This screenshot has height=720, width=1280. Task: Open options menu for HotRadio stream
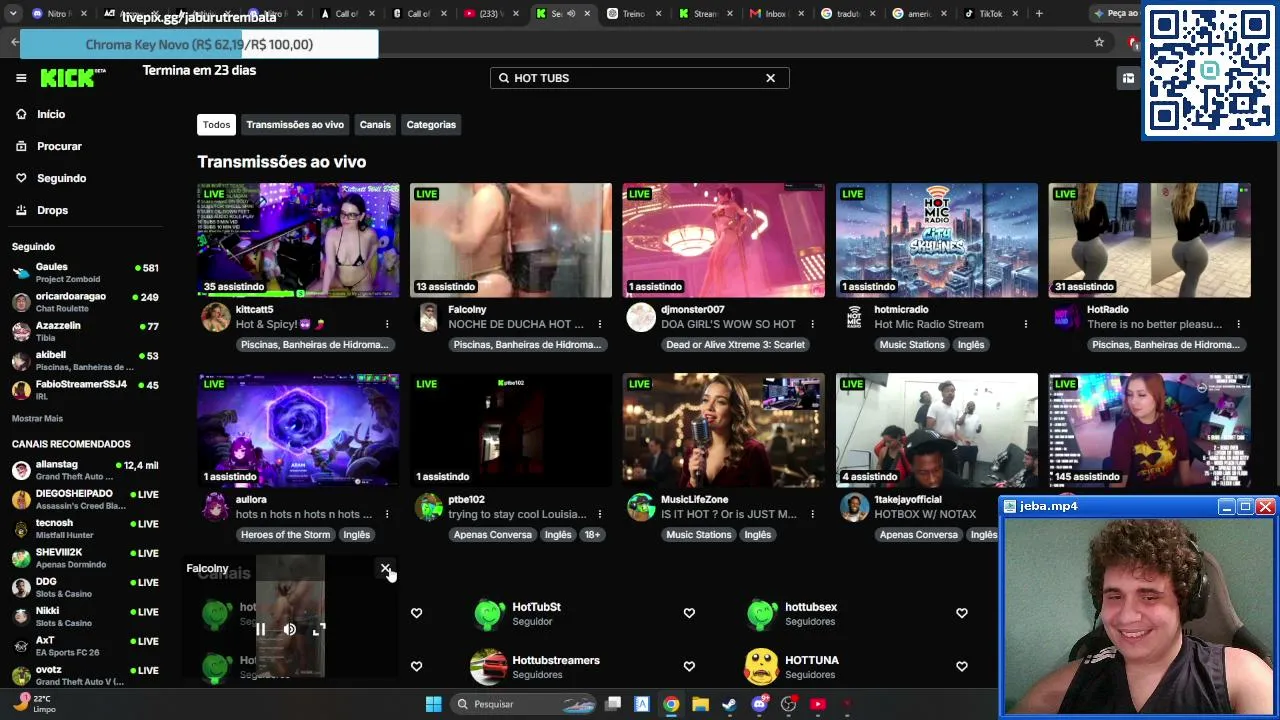click(1239, 324)
